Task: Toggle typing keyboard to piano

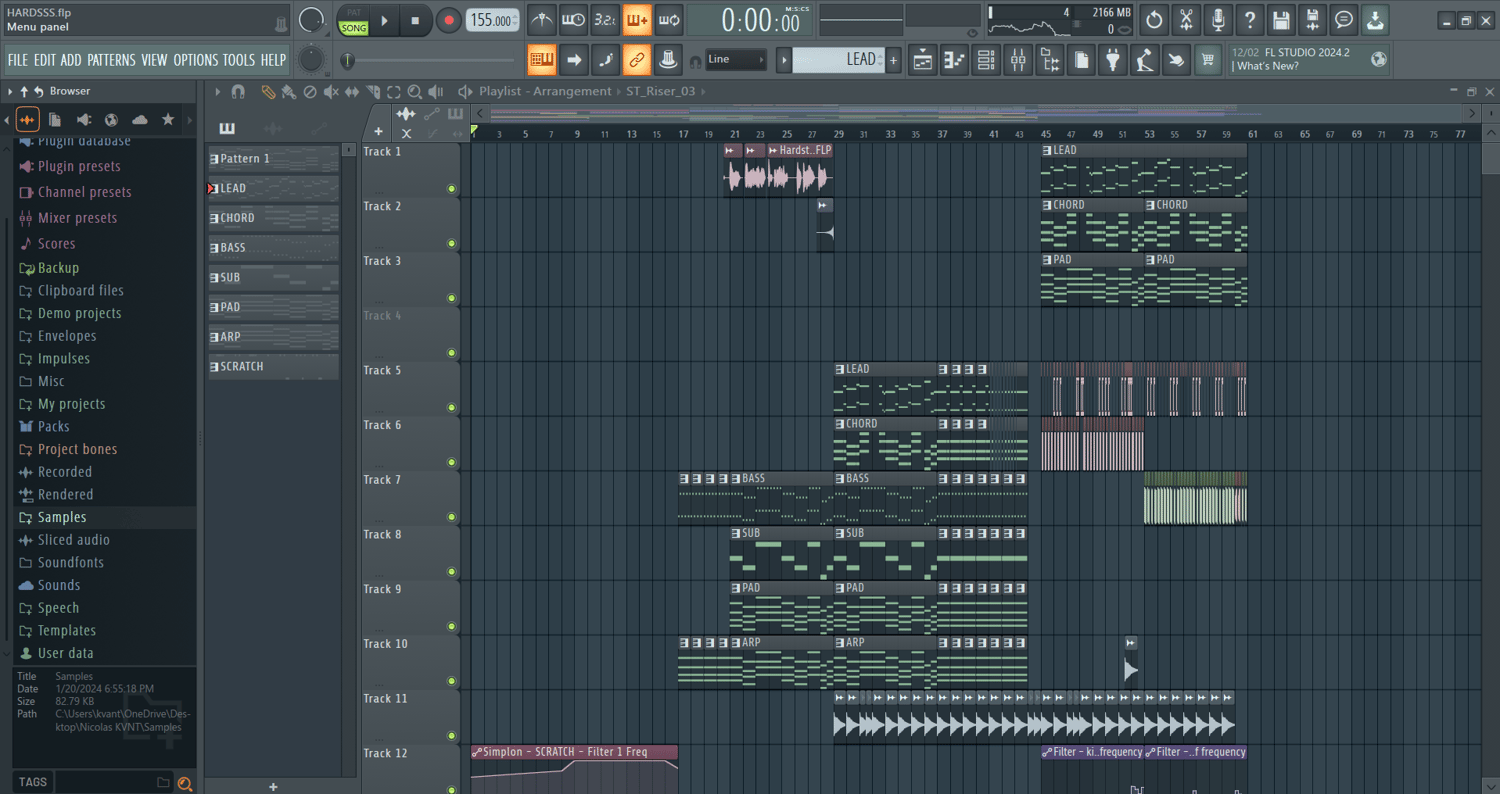Action: pyautogui.click(x=542, y=60)
